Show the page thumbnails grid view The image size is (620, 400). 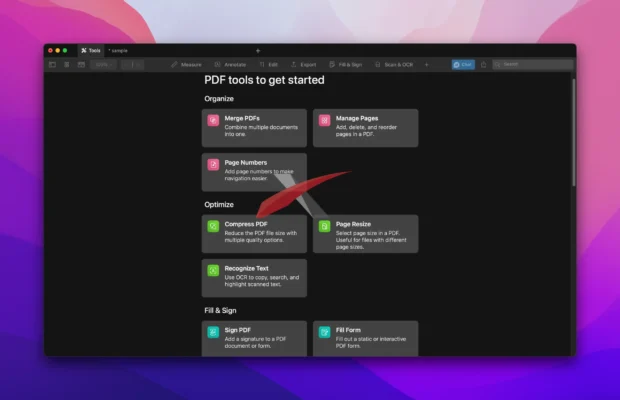66,64
